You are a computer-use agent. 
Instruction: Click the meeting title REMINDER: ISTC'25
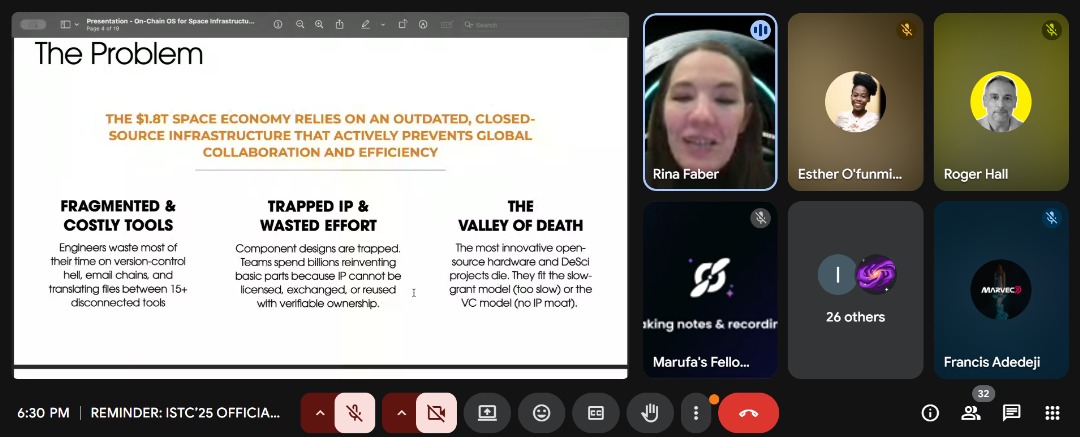tap(186, 413)
